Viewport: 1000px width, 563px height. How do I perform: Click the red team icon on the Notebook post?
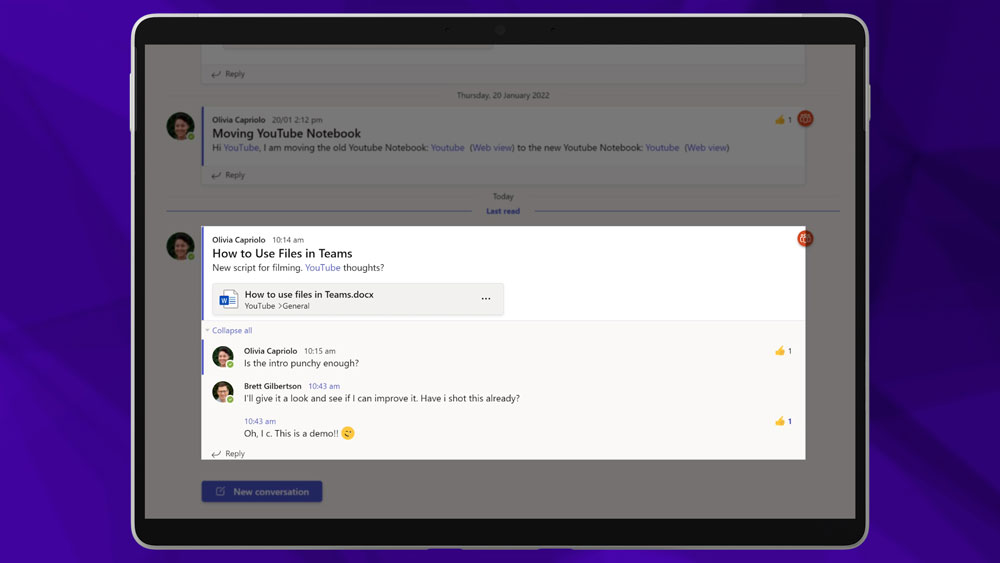pos(805,119)
